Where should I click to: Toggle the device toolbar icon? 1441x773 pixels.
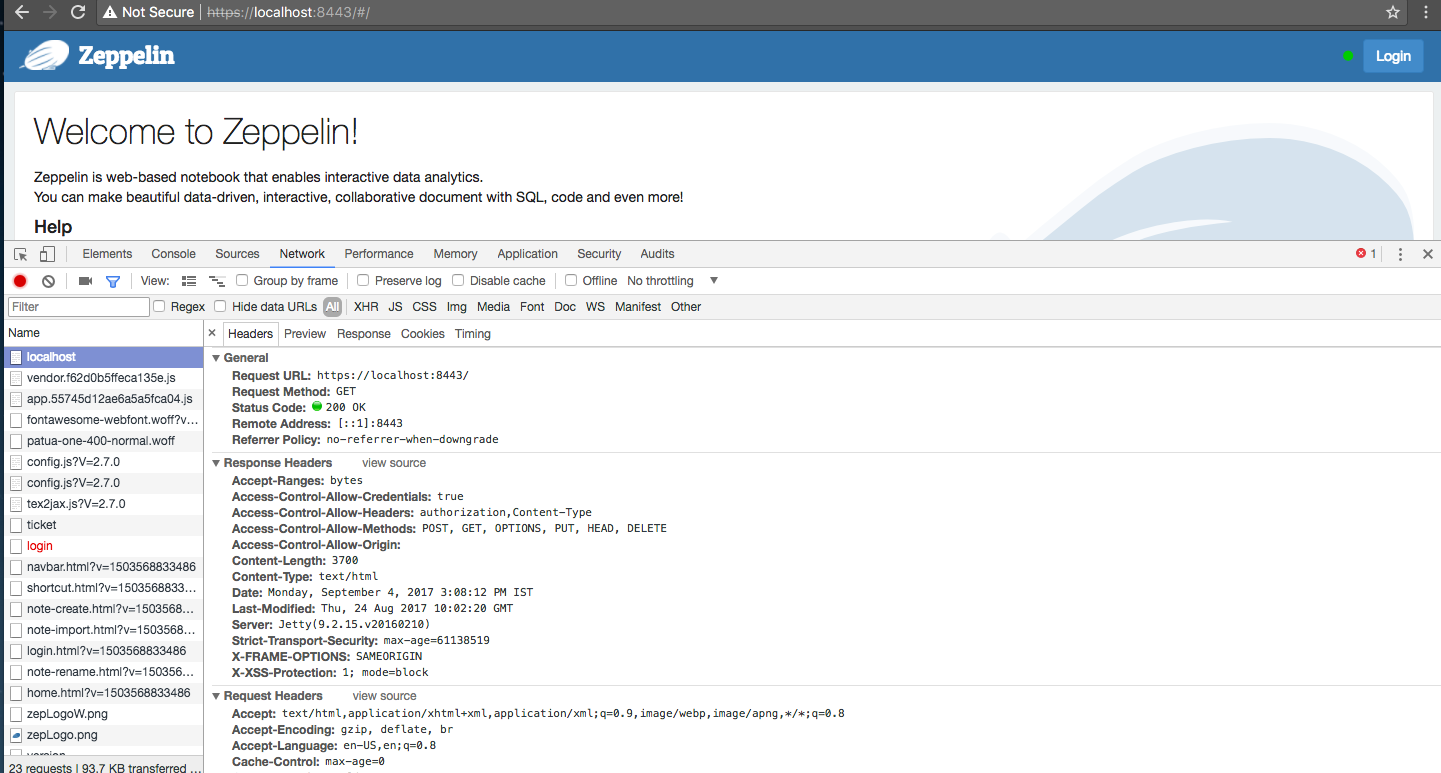pyautogui.click(x=47, y=254)
